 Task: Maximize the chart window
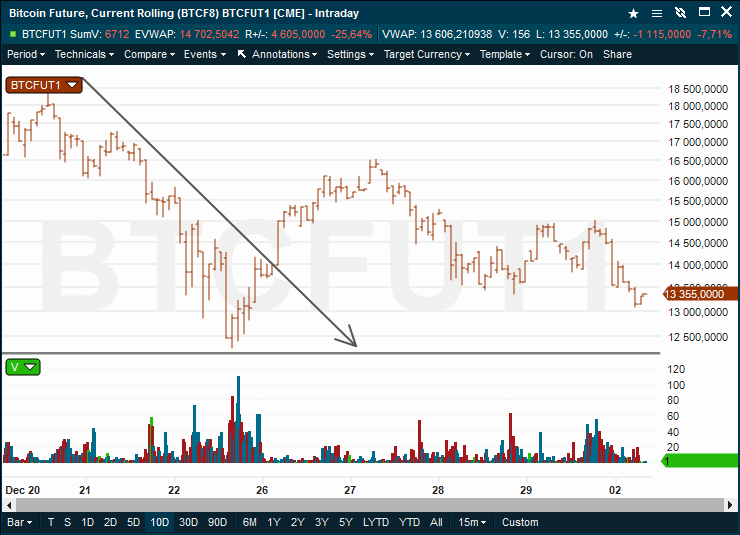coord(704,12)
